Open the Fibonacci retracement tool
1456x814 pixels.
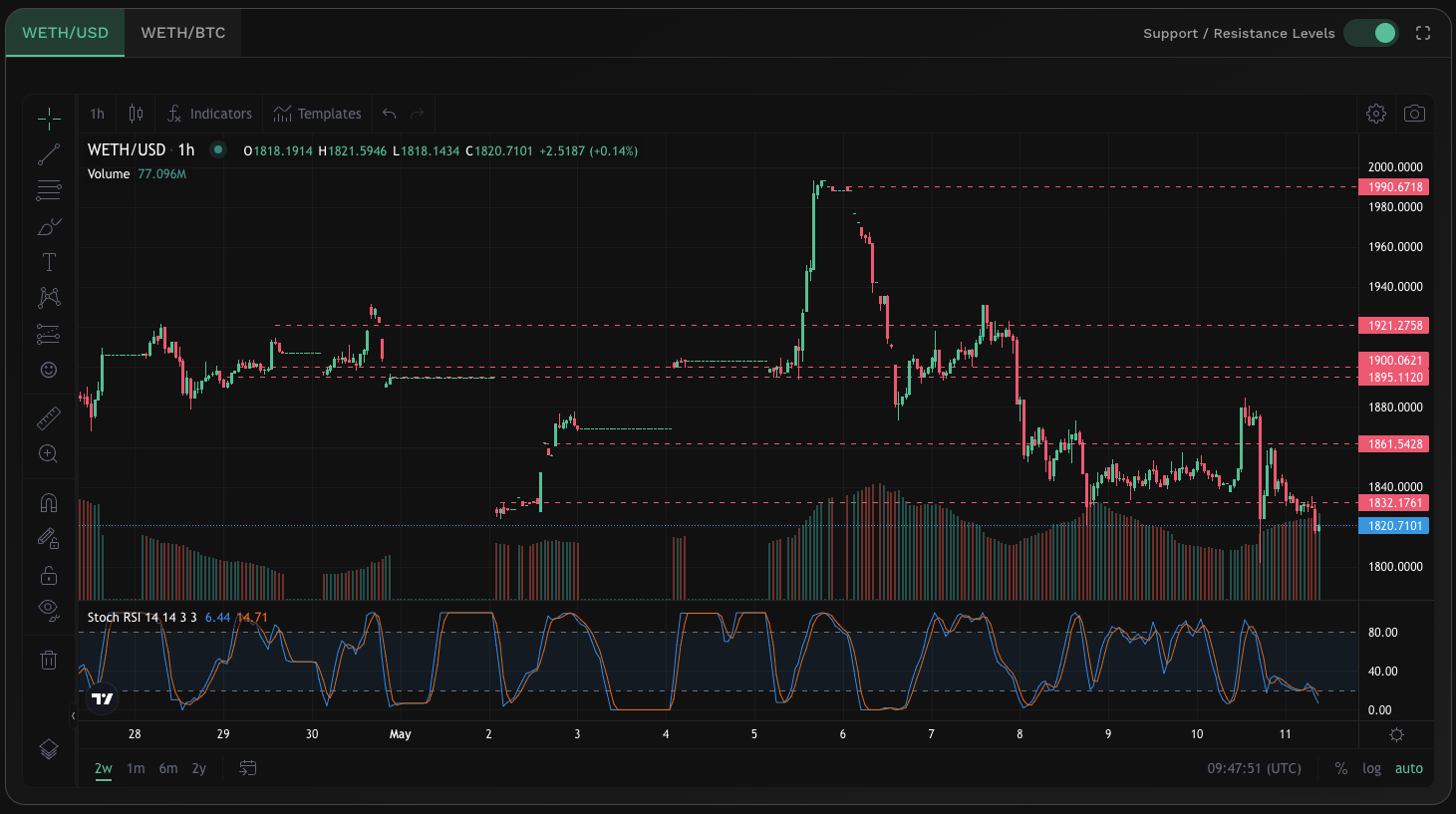(x=49, y=190)
